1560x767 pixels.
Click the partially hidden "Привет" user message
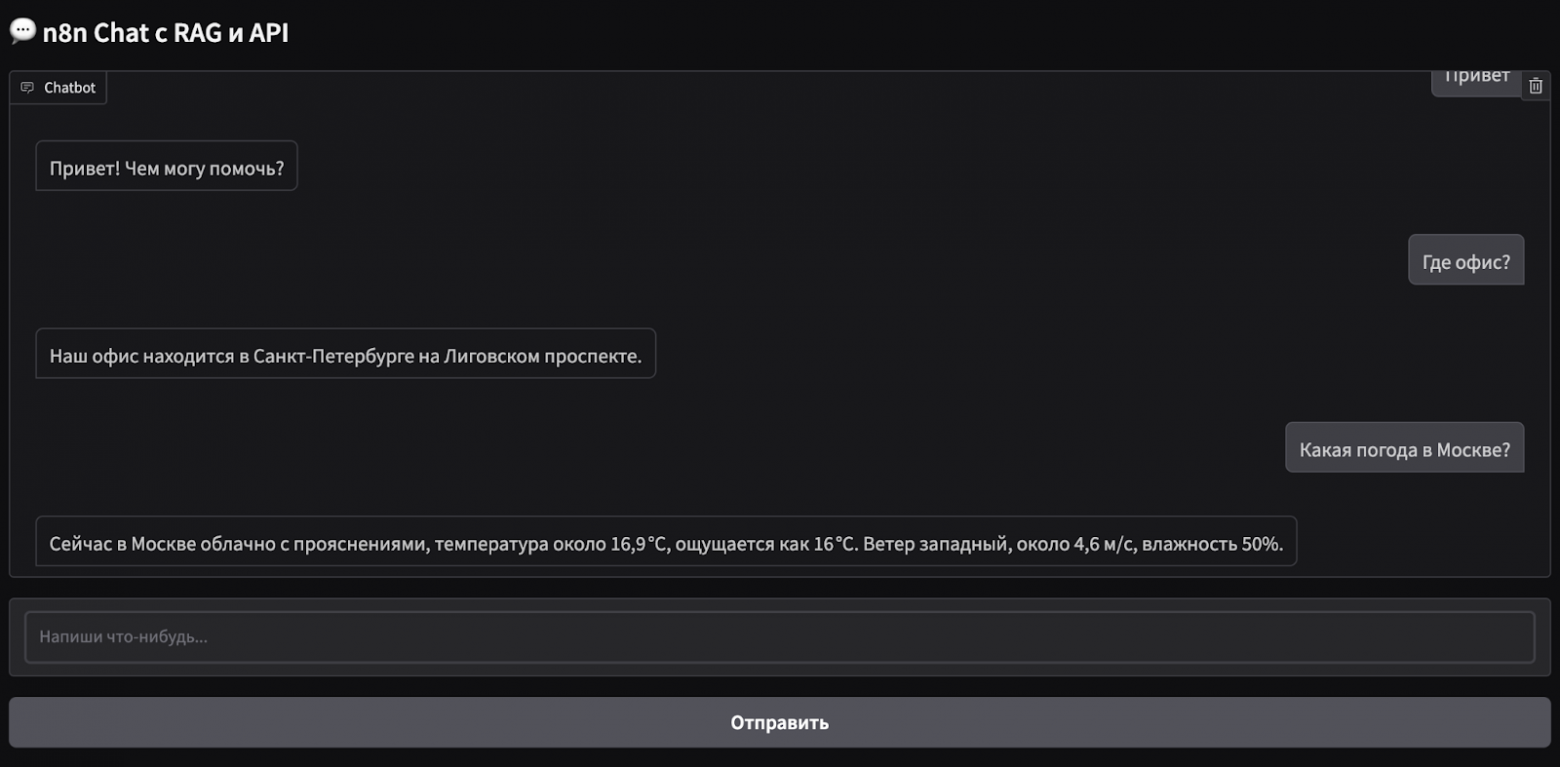point(1476,78)
